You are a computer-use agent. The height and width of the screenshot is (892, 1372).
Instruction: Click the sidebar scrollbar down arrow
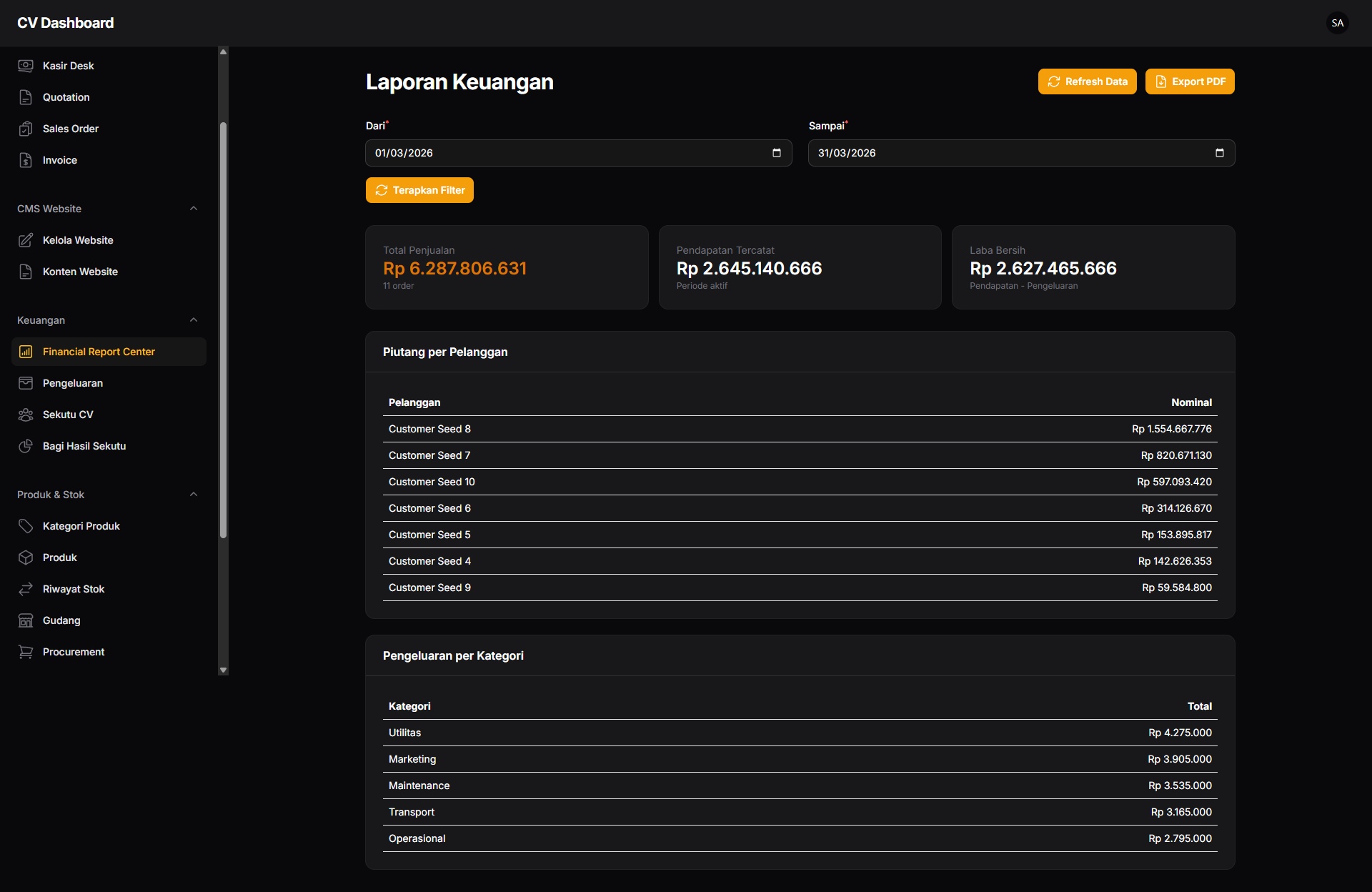click(x=223, y=670)
